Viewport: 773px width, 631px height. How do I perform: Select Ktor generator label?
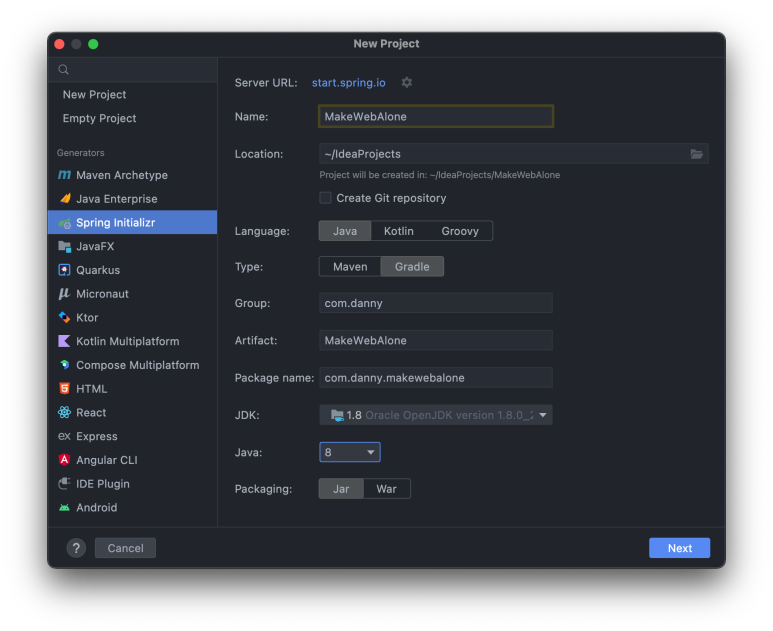click(x=87, y=317)
